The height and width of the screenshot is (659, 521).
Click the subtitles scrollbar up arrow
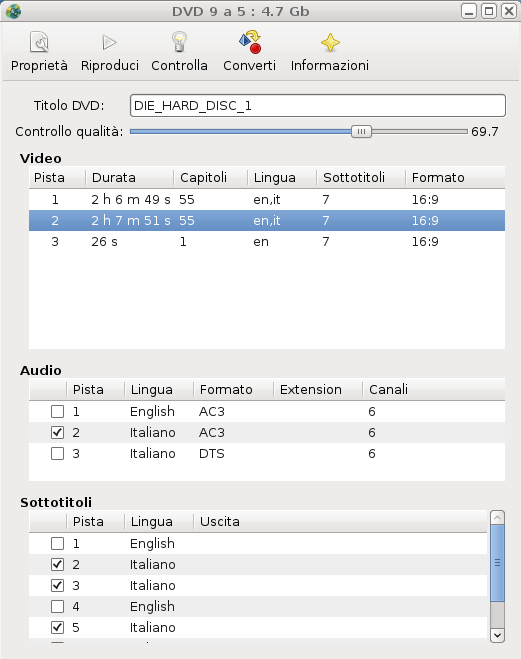click(497, 518)
